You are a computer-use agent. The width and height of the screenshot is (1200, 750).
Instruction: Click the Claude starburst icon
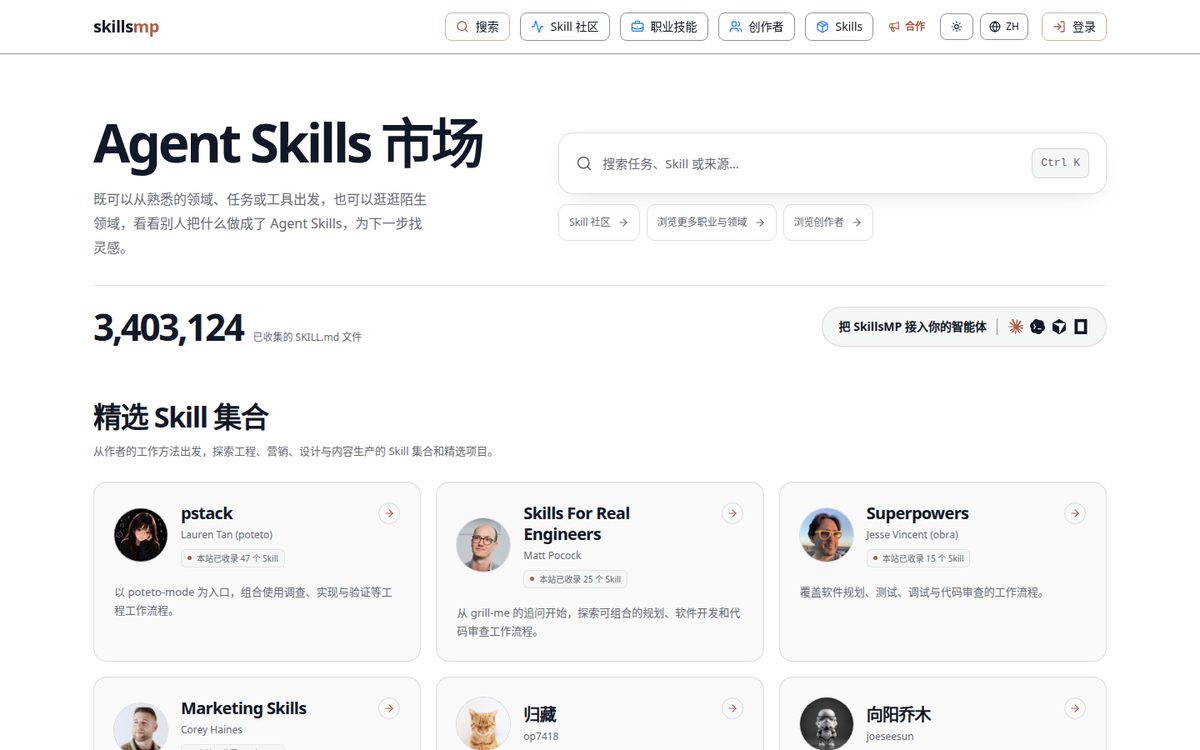tap(1016, 327)
